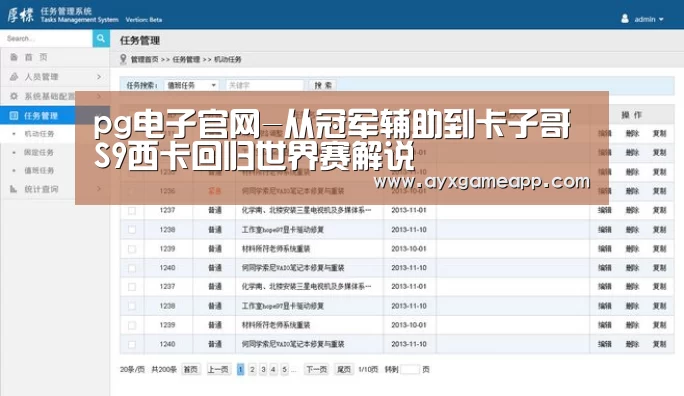Click 编辑 in the second 1239 row

605,325
